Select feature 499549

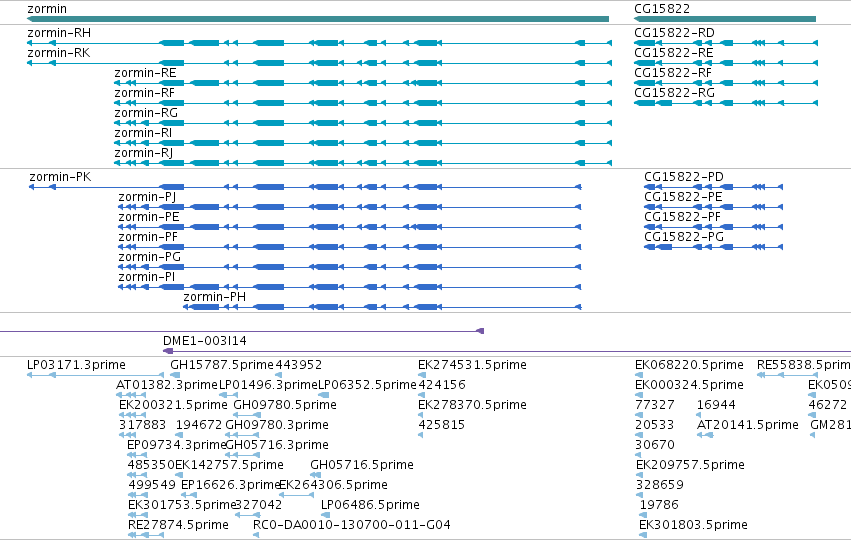(152, 485)
